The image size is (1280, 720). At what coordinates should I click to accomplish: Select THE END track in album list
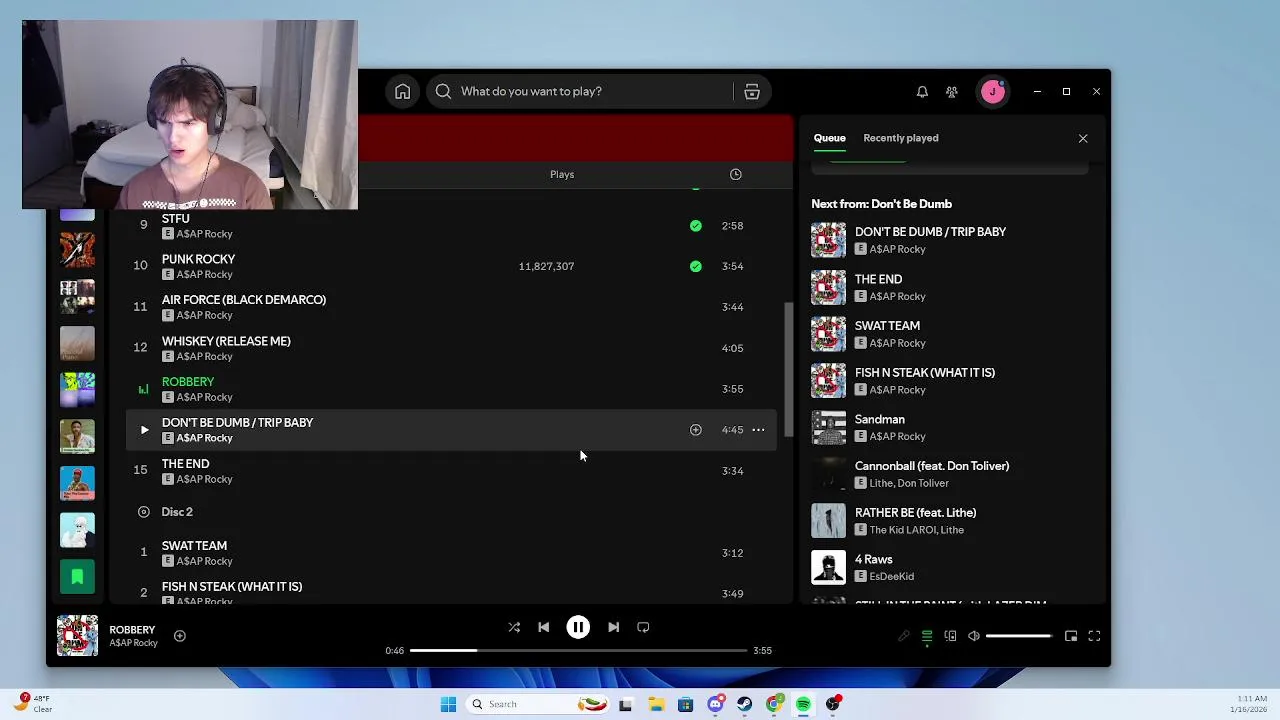(451, 472)
